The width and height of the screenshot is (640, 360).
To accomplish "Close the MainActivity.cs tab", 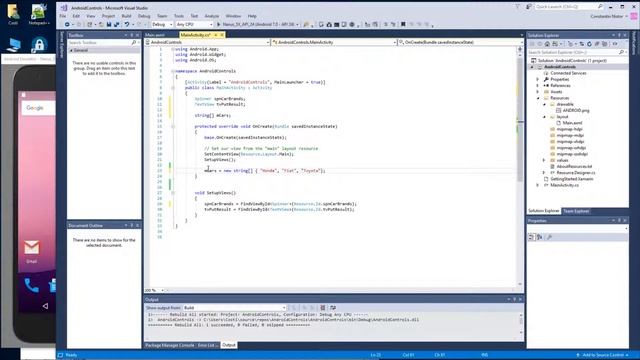I will click(x=222, y=35).
